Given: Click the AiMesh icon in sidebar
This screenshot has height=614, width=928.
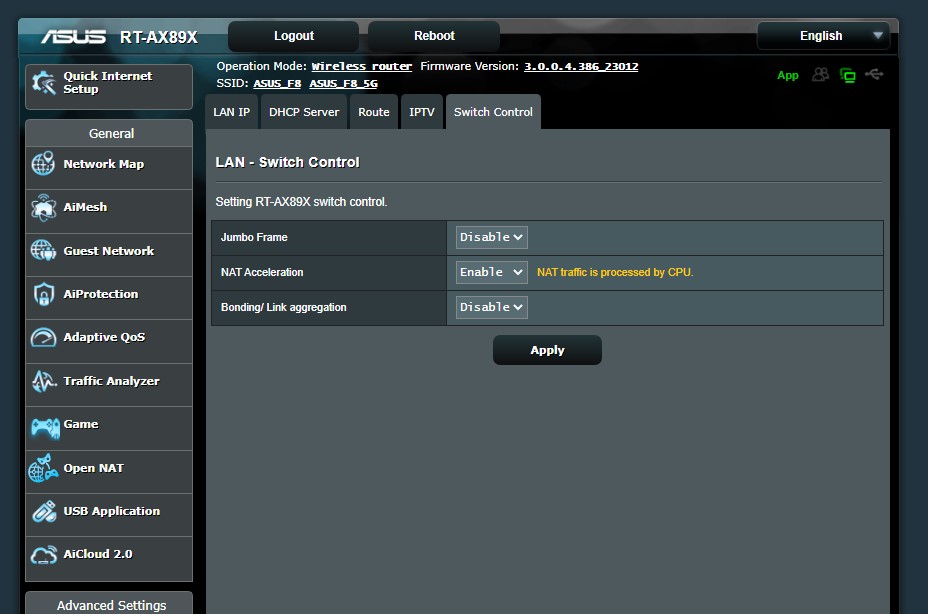Looking at the screenshot, I should (43, 207).
